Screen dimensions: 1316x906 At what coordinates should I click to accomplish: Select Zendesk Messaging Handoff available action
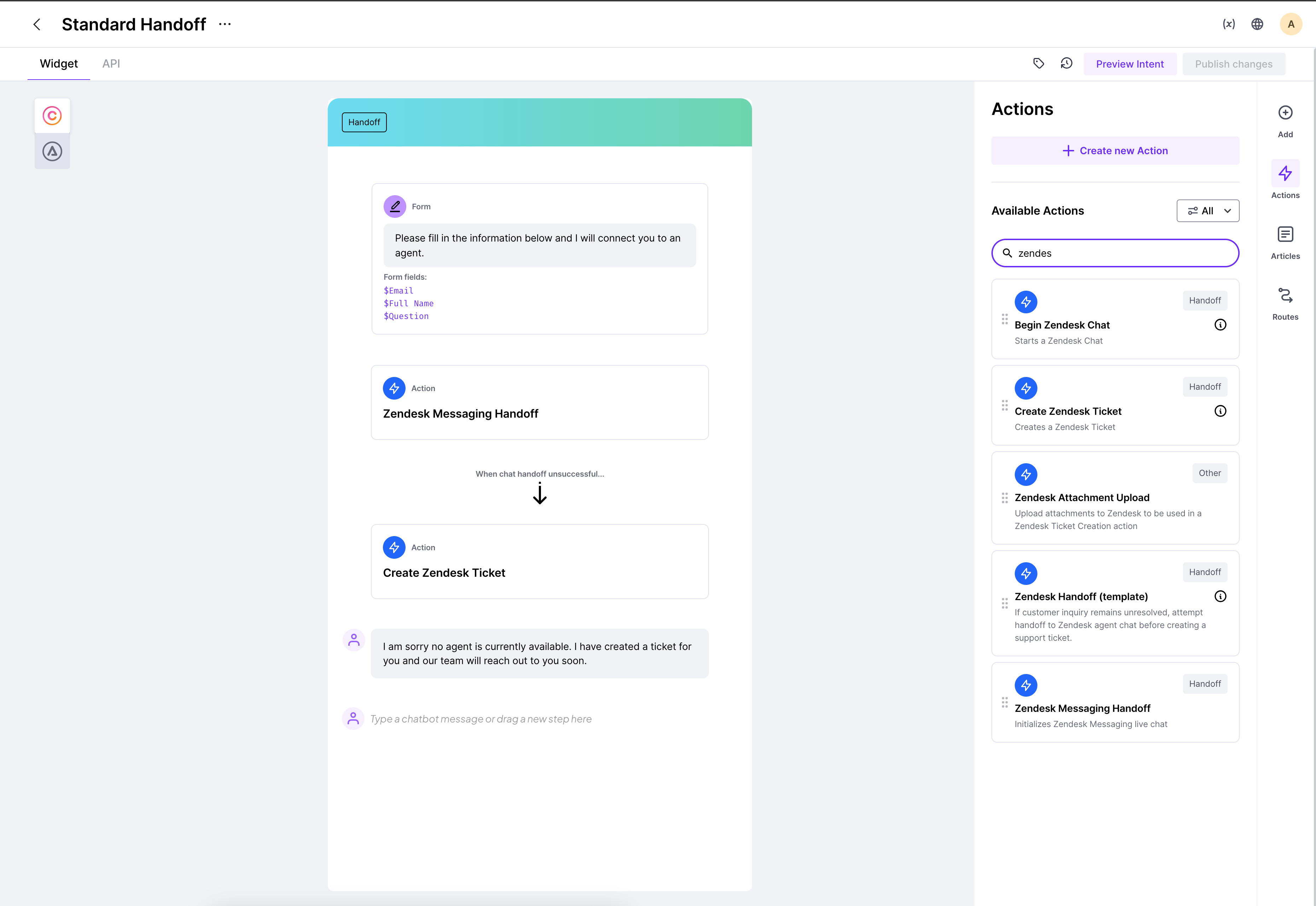coord(1114,702)
